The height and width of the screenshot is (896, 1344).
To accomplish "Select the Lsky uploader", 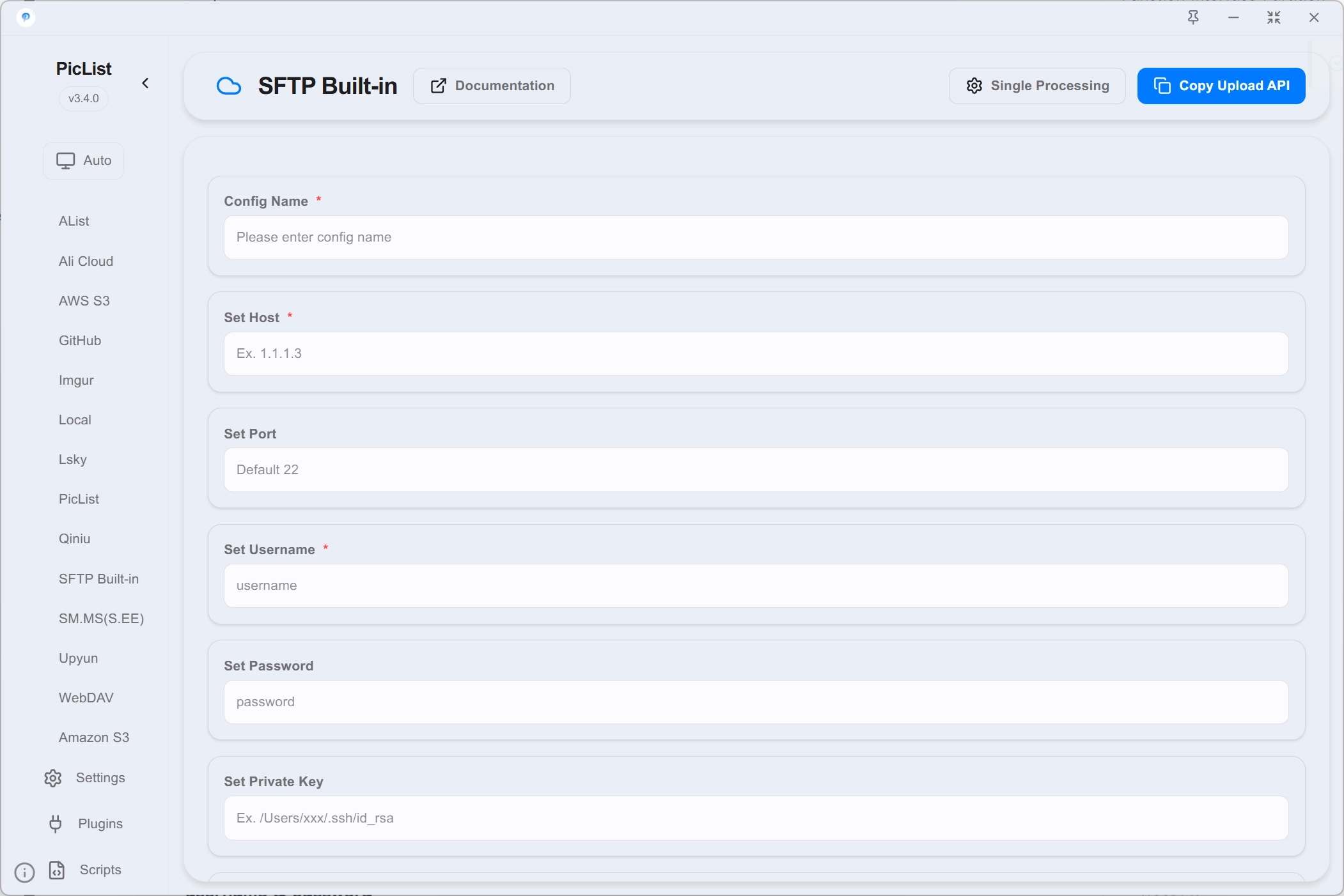I will click(x=73, y=460).
